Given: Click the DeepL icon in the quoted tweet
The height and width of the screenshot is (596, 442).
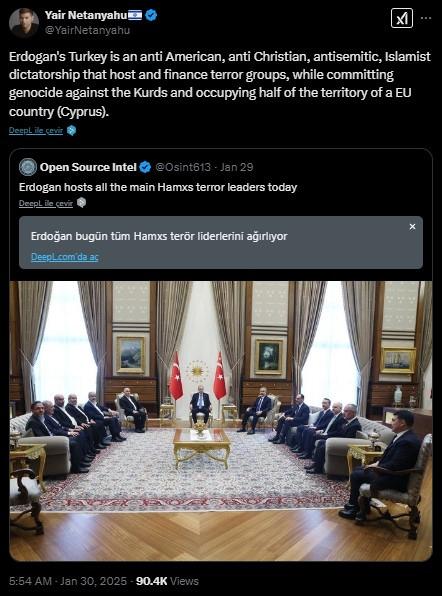Looking at the screenshot, I should pyautogui.click(x=81, y=203).
